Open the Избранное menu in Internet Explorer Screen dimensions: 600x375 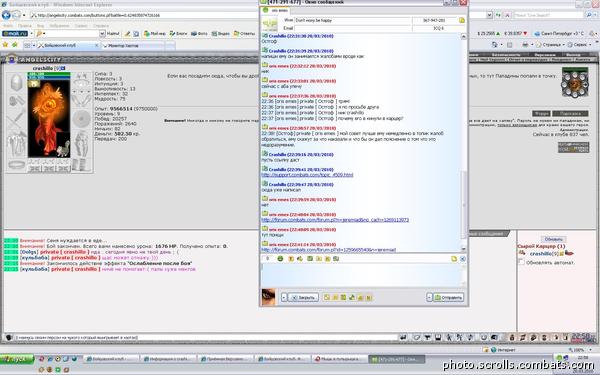[x=61, y=26]
